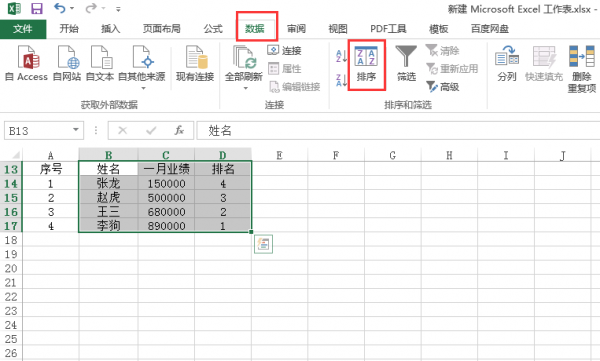Click 分列 text to columns icon
Image resolution: width=600 pixels, height=361 pixels.
507,63
